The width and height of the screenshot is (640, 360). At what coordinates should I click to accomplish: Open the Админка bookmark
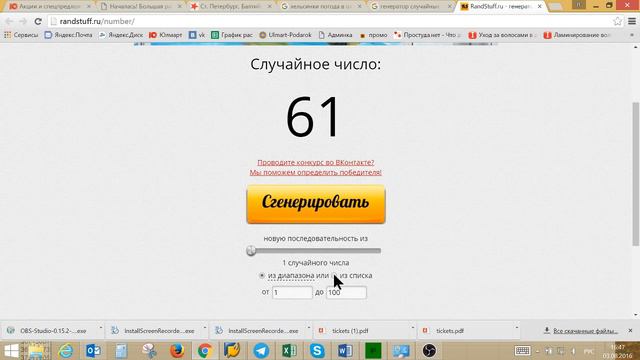[x=335, y=35]
